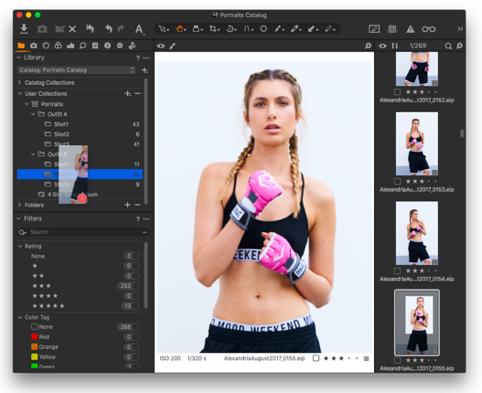Toggle the color tag box in the viewer footer
The width and height of the screenshot is (482, 393).
coord(316,358)
